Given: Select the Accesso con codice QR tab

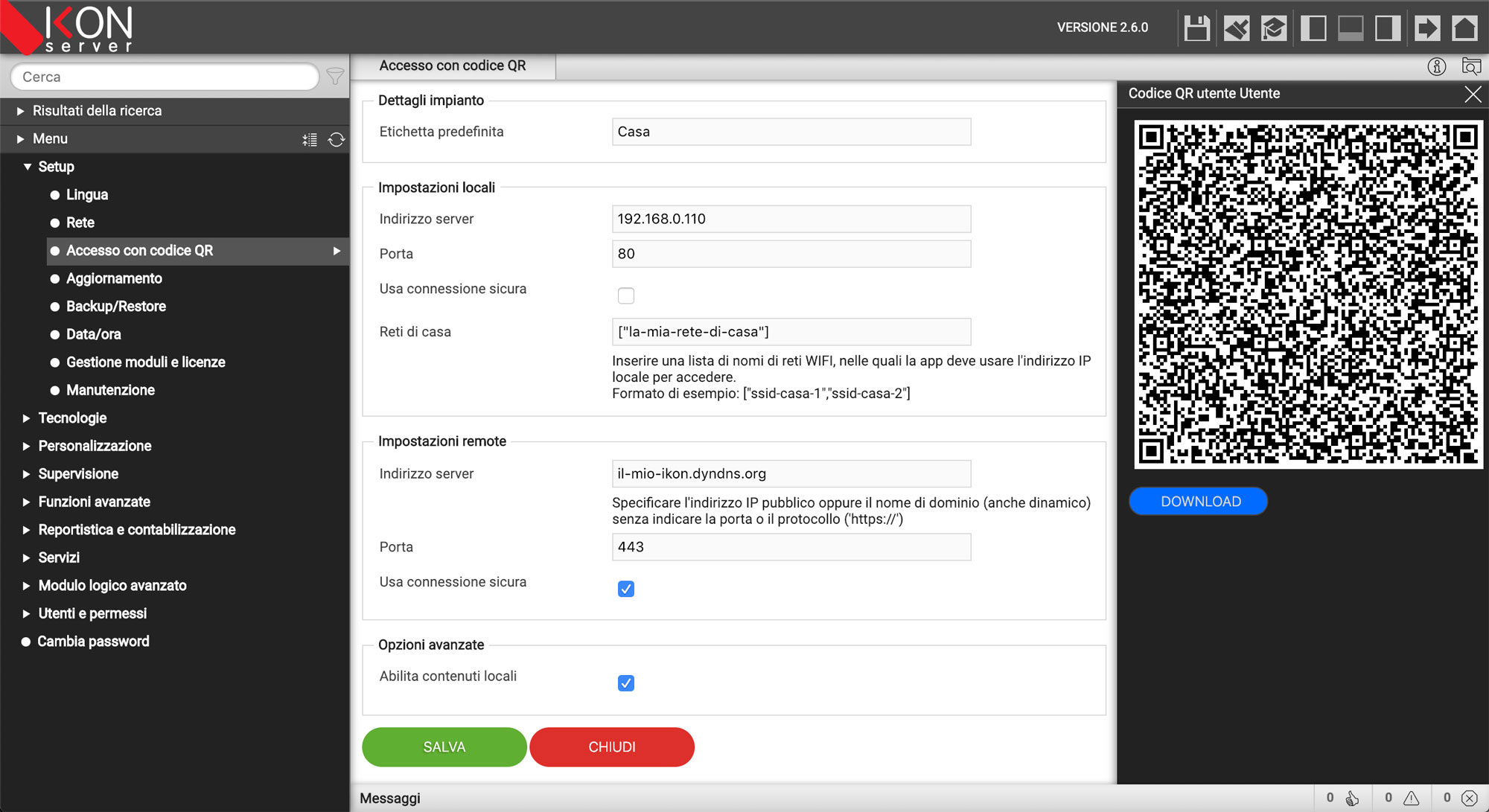Looking at the screenshot, I should click(453, 65).
